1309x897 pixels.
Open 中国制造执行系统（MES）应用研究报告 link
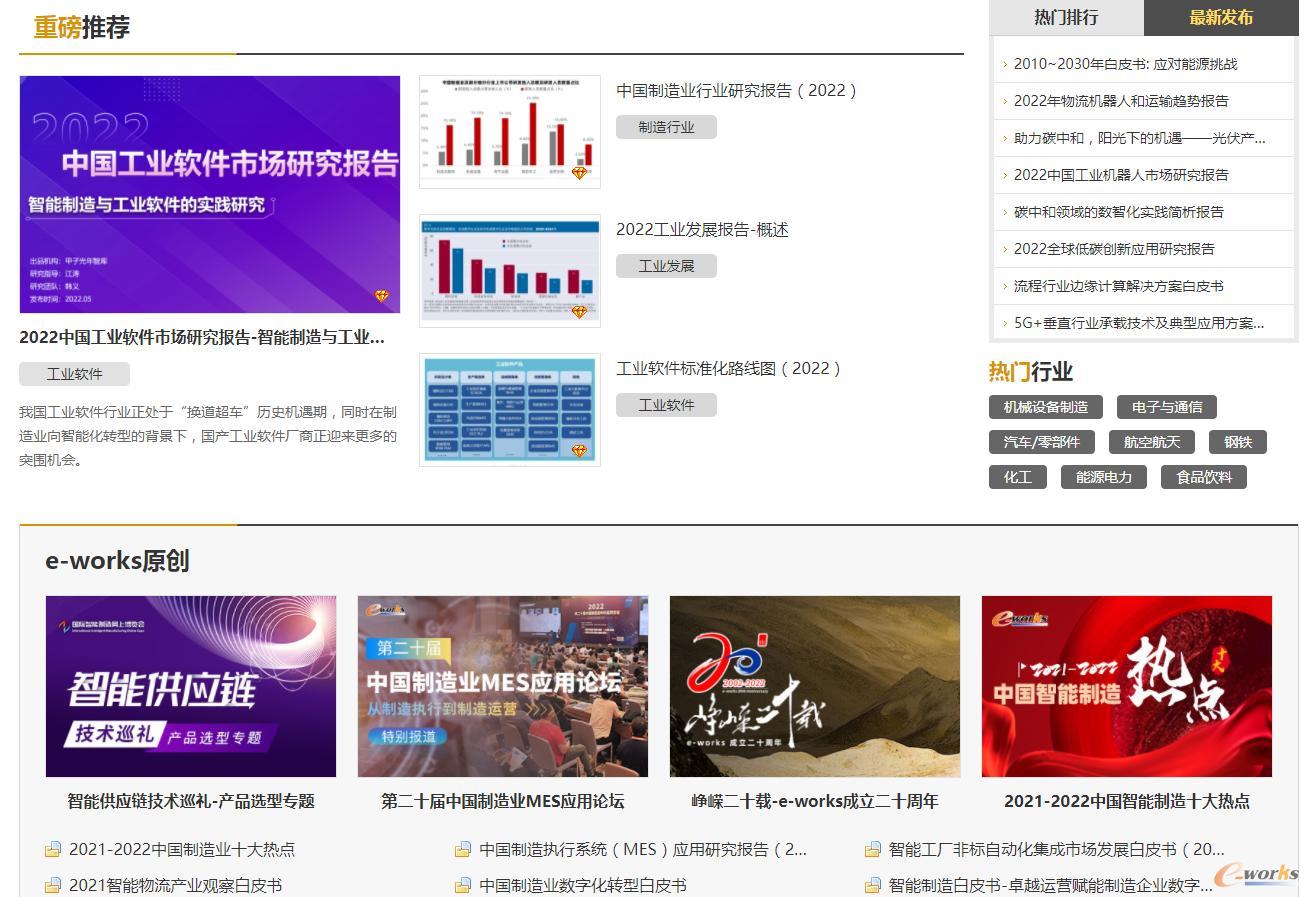click(643, 850)
